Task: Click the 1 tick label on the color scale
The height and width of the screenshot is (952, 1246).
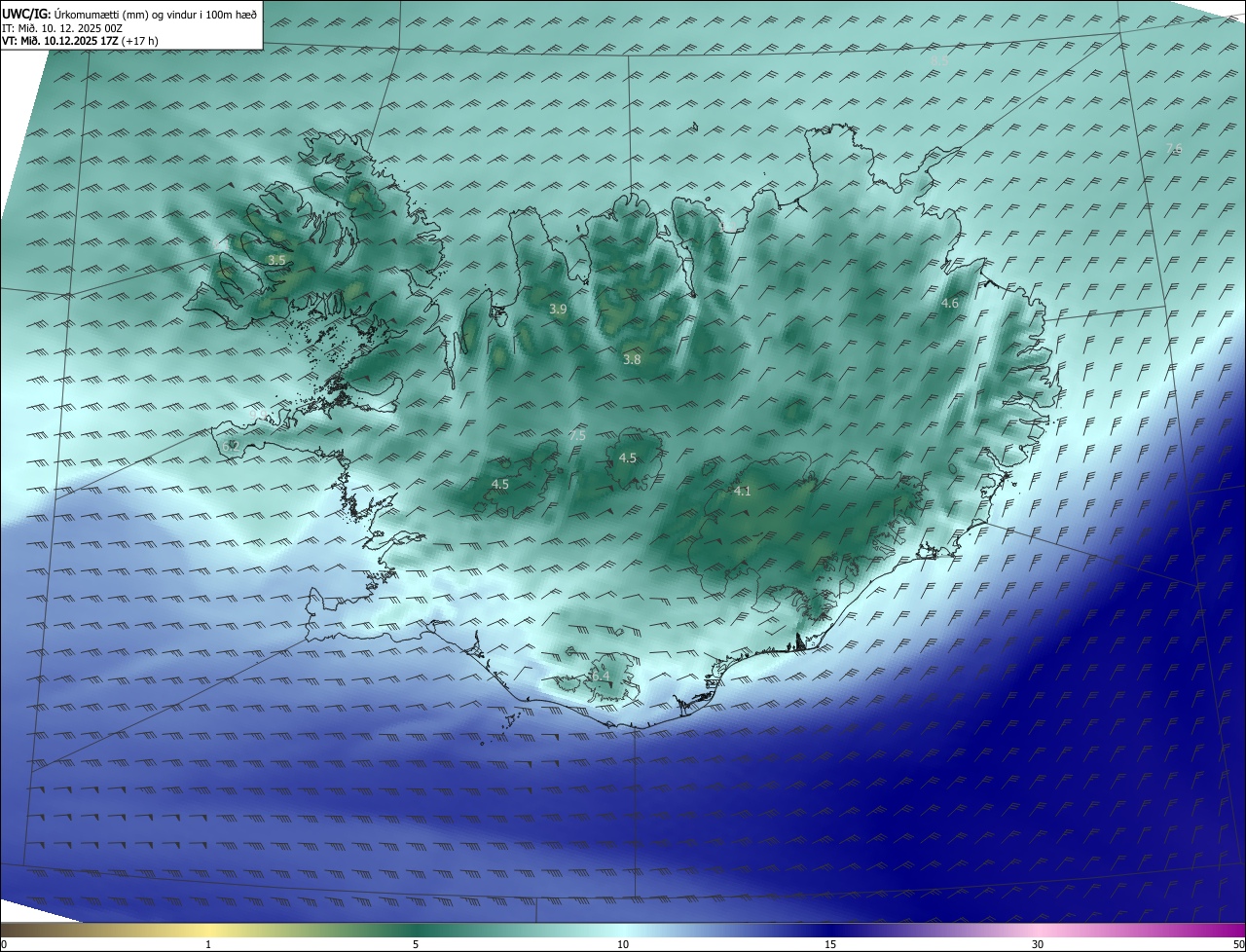Action: [208, 944]
